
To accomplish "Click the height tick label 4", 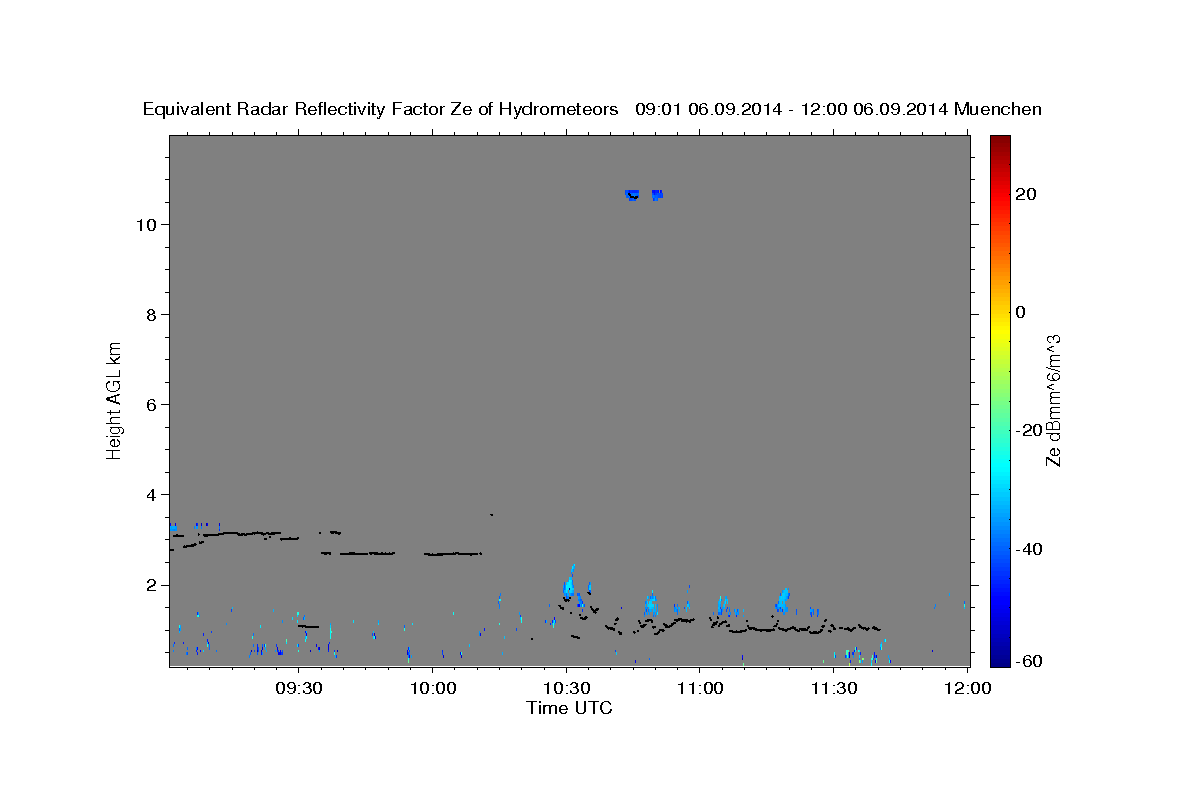I will [150, 494].
